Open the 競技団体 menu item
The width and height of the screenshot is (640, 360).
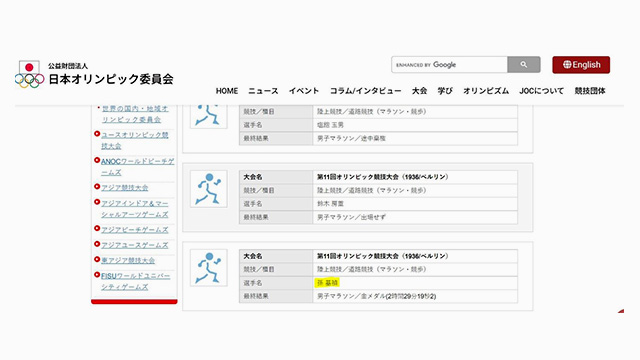click(590, 91)
